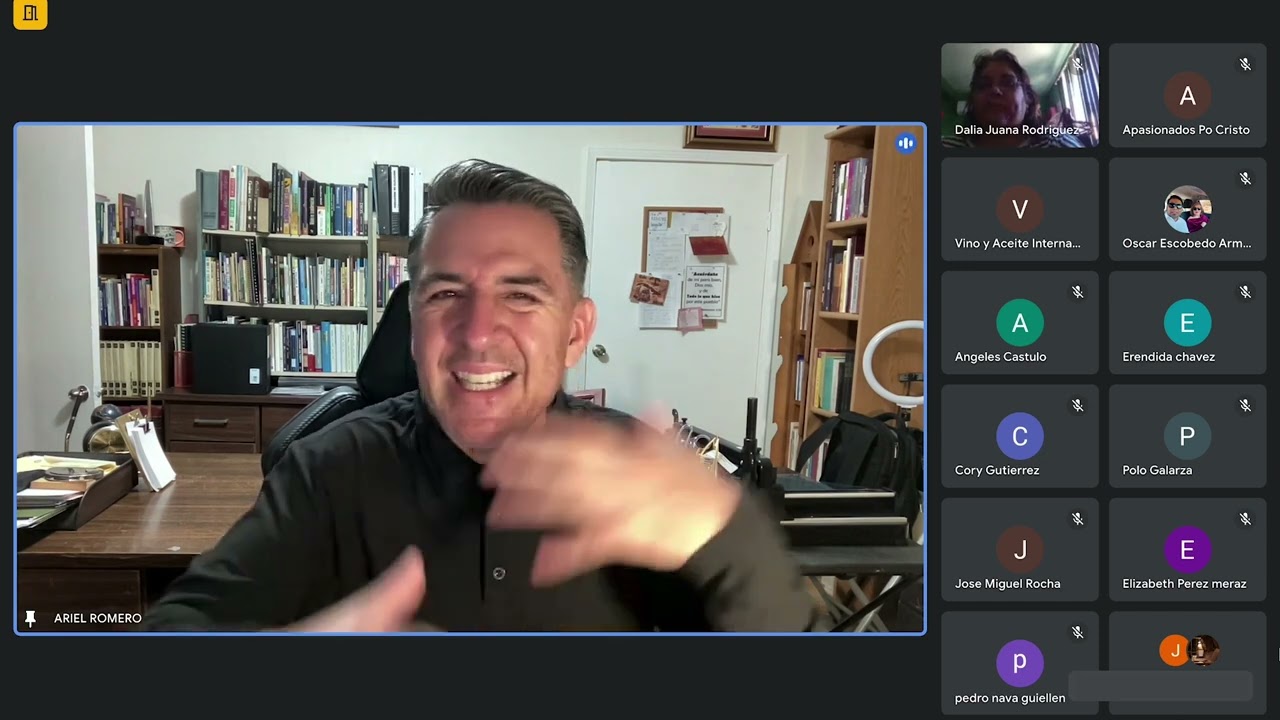Image resolution: width=1280 pixels, height=720 pixels.
Task: Click the A avatar of Apasionados Po Cristo
Action: pyautogui.click(x=1187, y=96)
